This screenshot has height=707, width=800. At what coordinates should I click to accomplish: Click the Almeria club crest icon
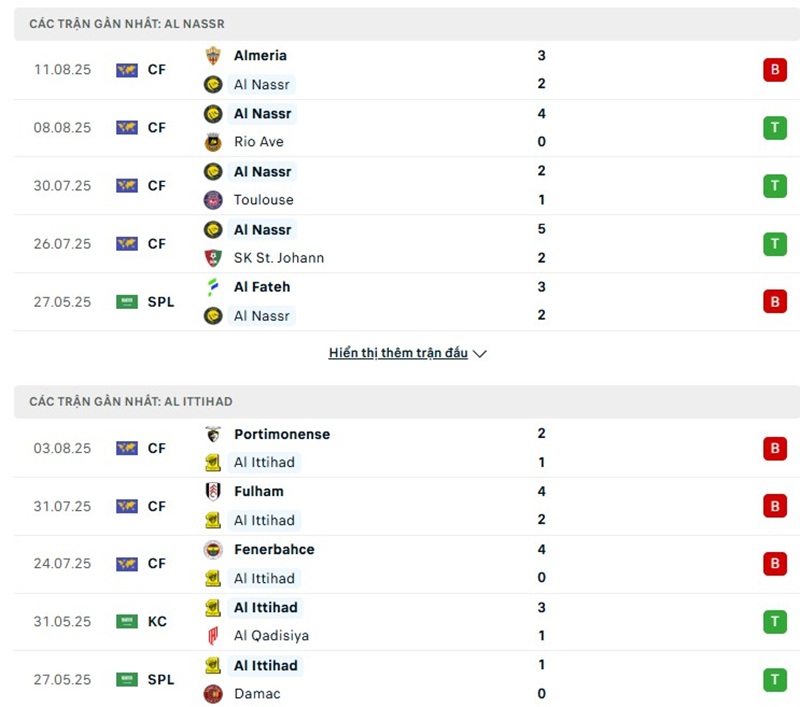pyautogui.click(x=213, y=56)
